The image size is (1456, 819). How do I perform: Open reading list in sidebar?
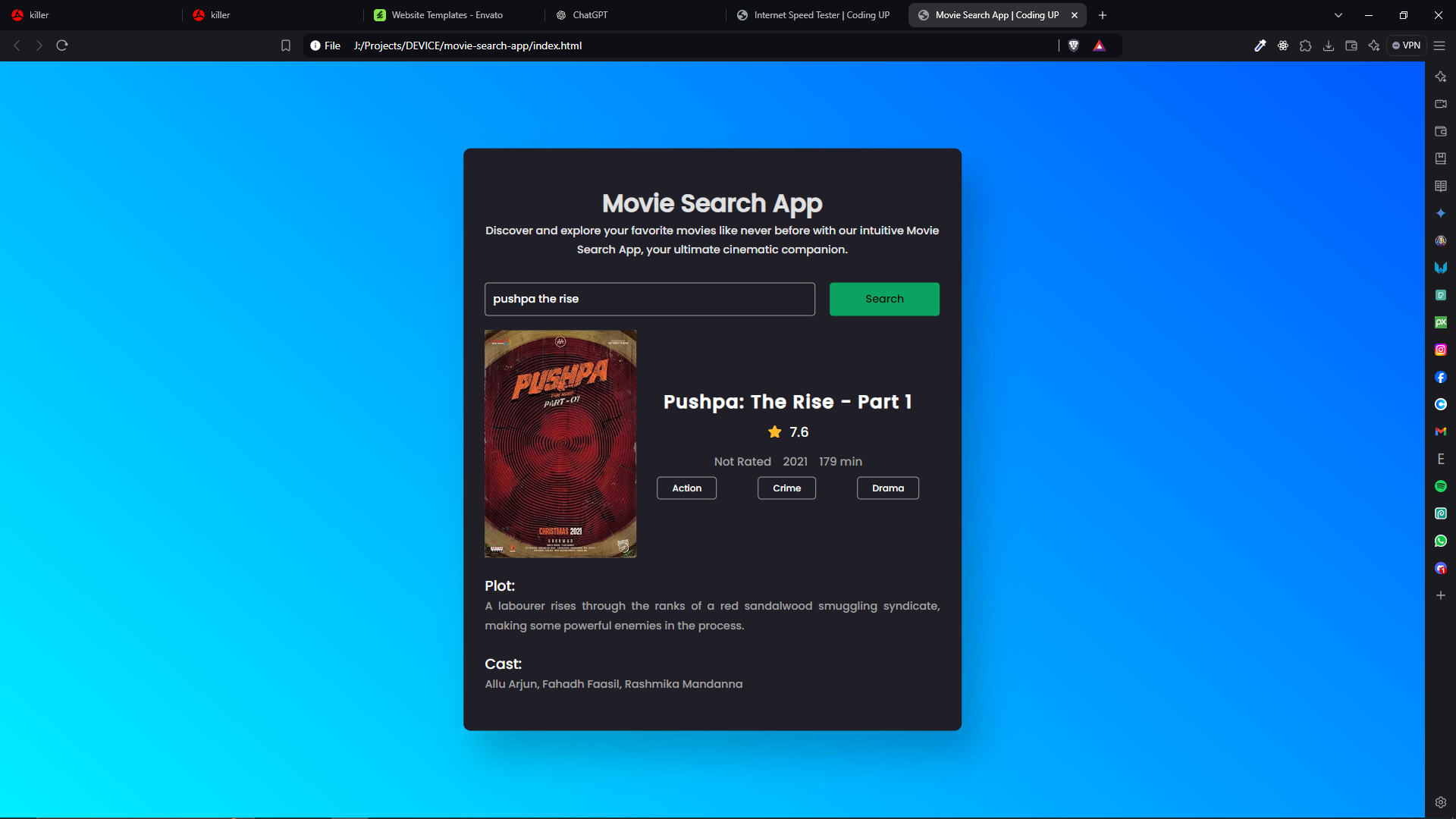(x=1441, y=186)
